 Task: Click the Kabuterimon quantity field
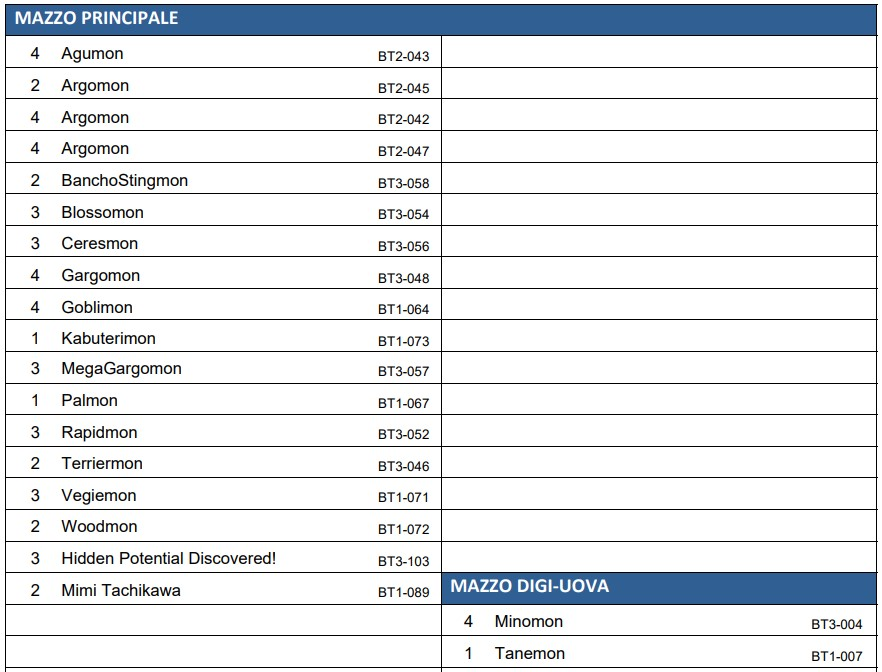click(35, 339)
